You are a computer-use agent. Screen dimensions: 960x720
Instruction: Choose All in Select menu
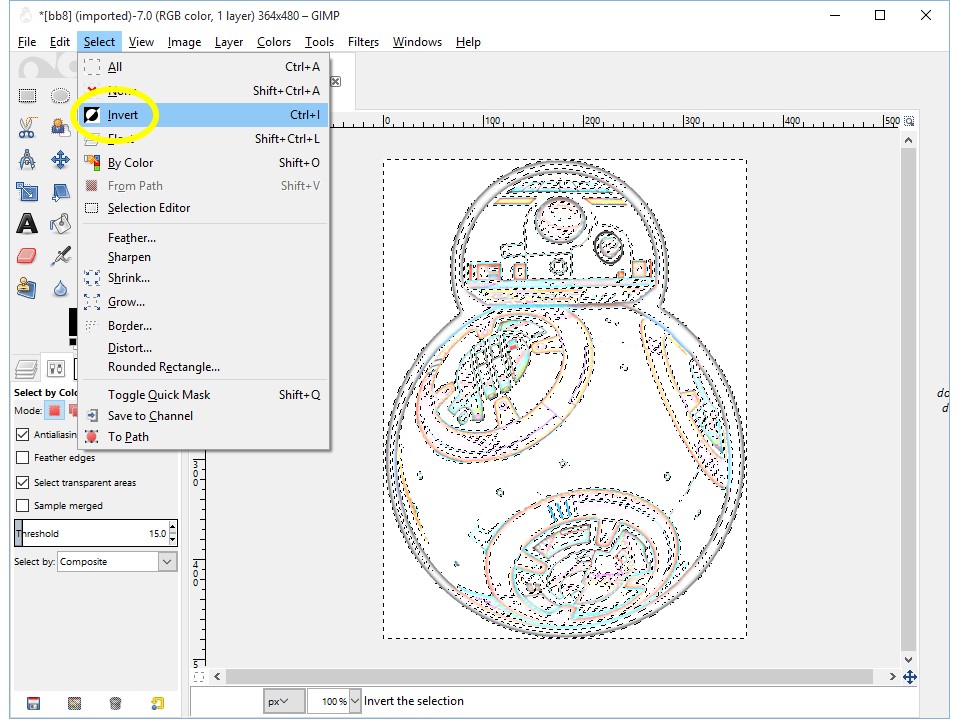pos(203,67)
